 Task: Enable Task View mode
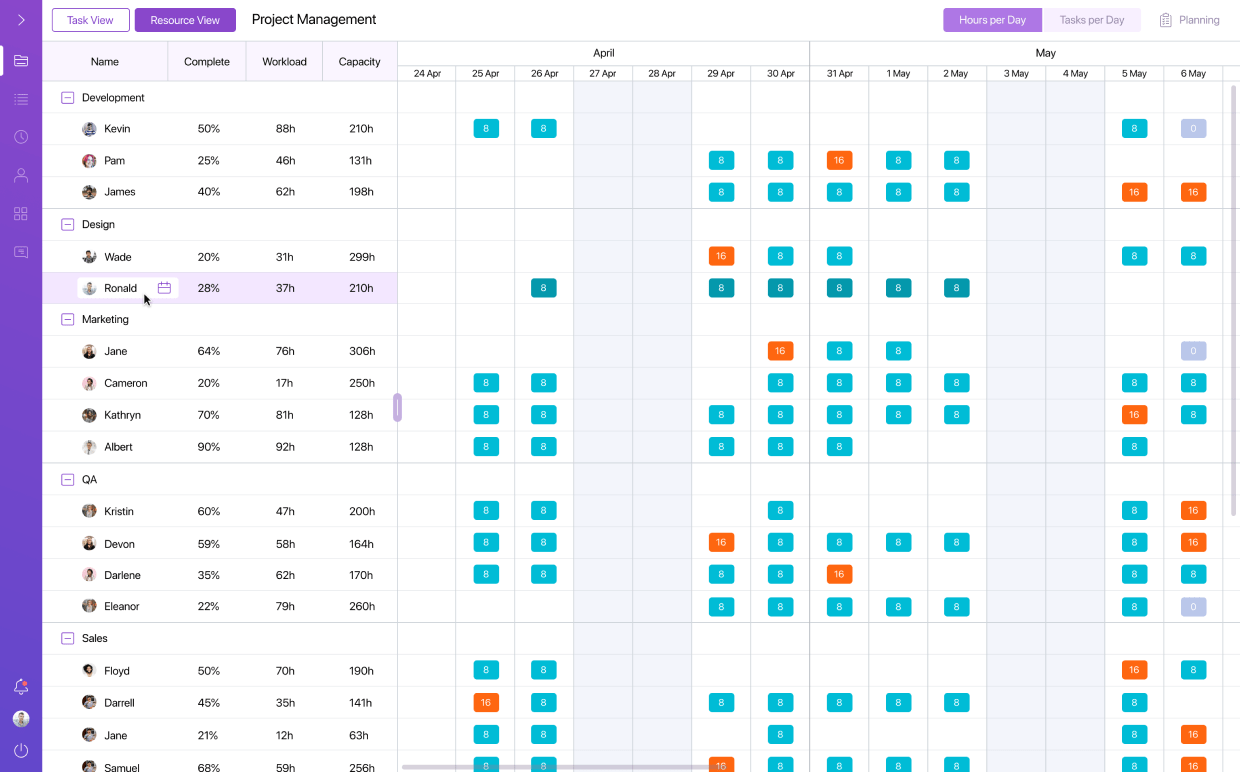(x=90, y=19)
